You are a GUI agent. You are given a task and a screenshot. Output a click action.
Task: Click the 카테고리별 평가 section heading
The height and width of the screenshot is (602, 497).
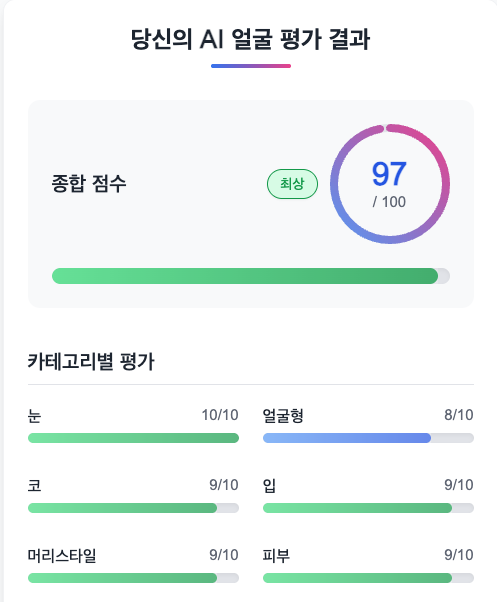[91, 361]
